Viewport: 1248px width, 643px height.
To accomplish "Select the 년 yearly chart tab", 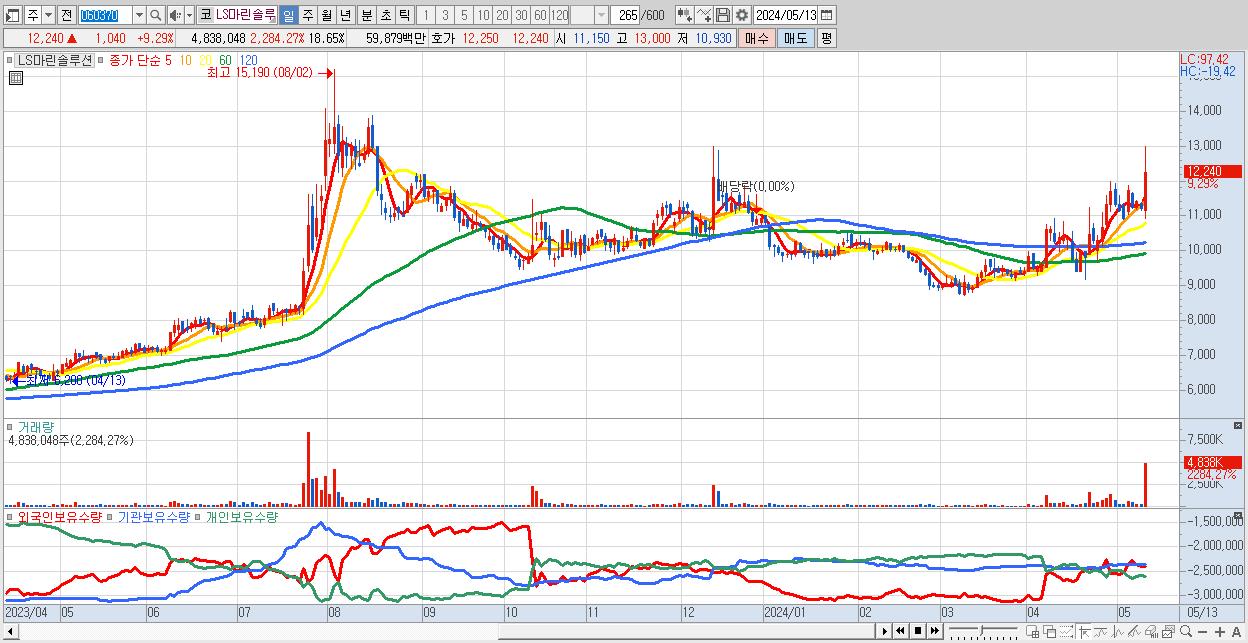I will pos(345,16).
